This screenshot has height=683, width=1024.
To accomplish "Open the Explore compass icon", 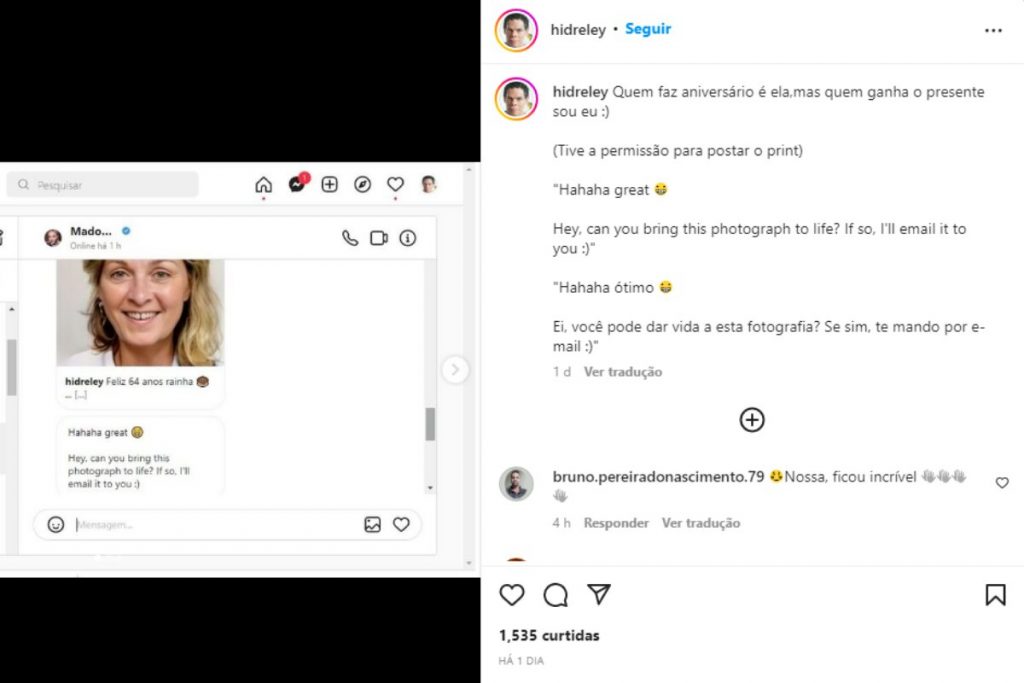I will [362, 184].
